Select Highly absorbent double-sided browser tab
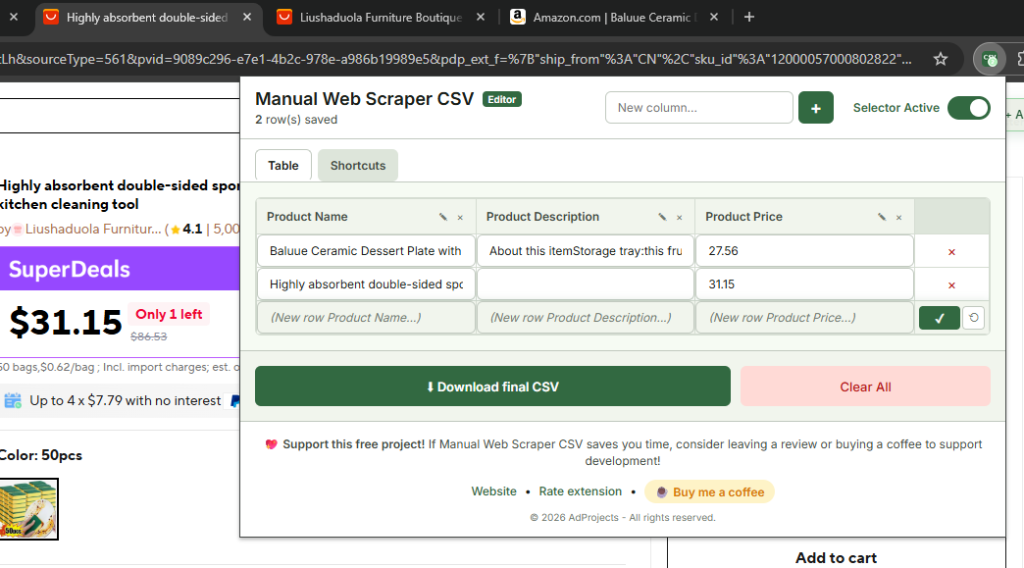This screenshot has width=1024, height=568. 146,18
